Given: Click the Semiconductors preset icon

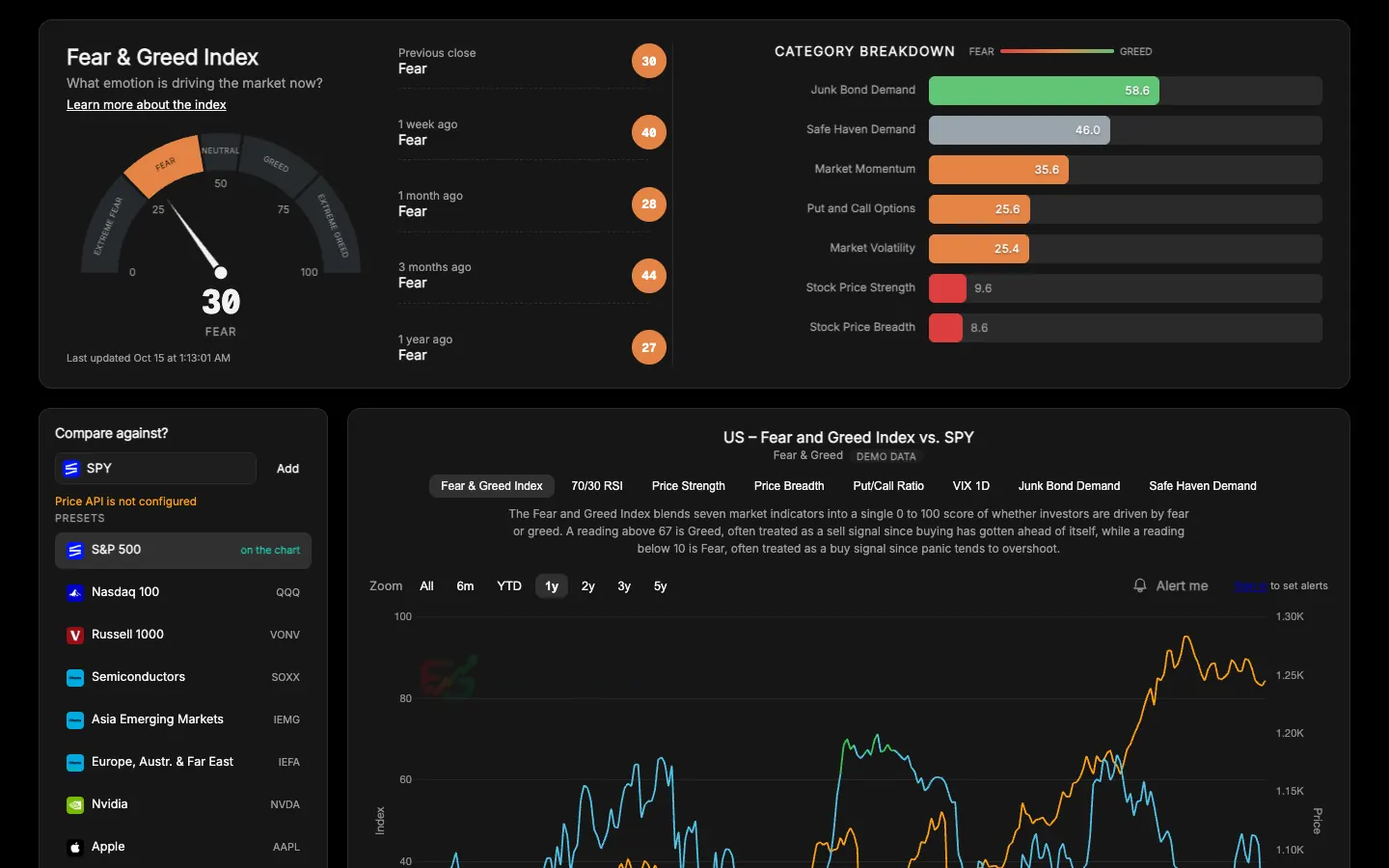Looking at the screenshot, I should pyautogui.click(x=75, y=678).
